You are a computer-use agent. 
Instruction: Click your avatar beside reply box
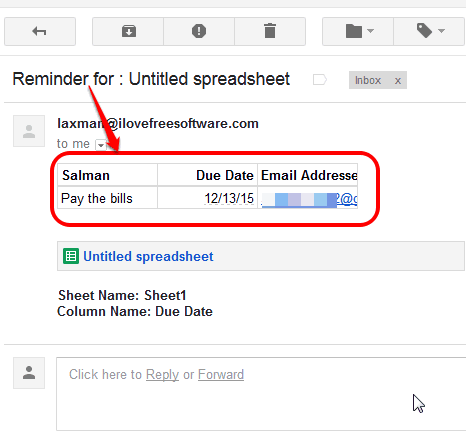pyautogui.click(x=29, y=373)
